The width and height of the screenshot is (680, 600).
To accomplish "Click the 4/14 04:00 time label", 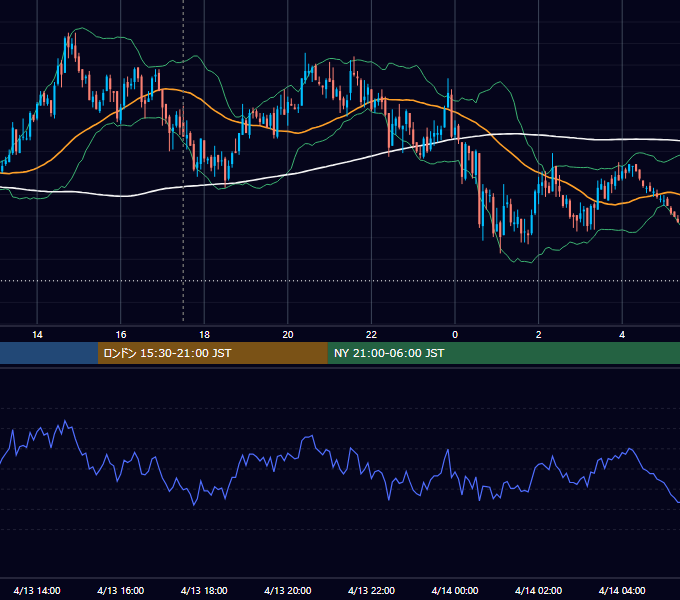I will pyautogui.click(x=622, y=590).
